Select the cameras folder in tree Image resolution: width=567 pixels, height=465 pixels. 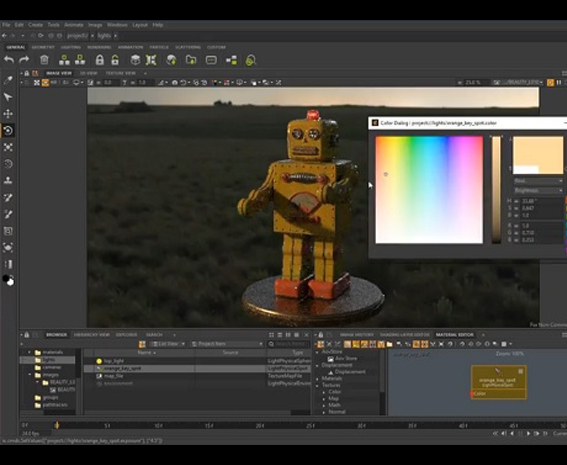52,367
